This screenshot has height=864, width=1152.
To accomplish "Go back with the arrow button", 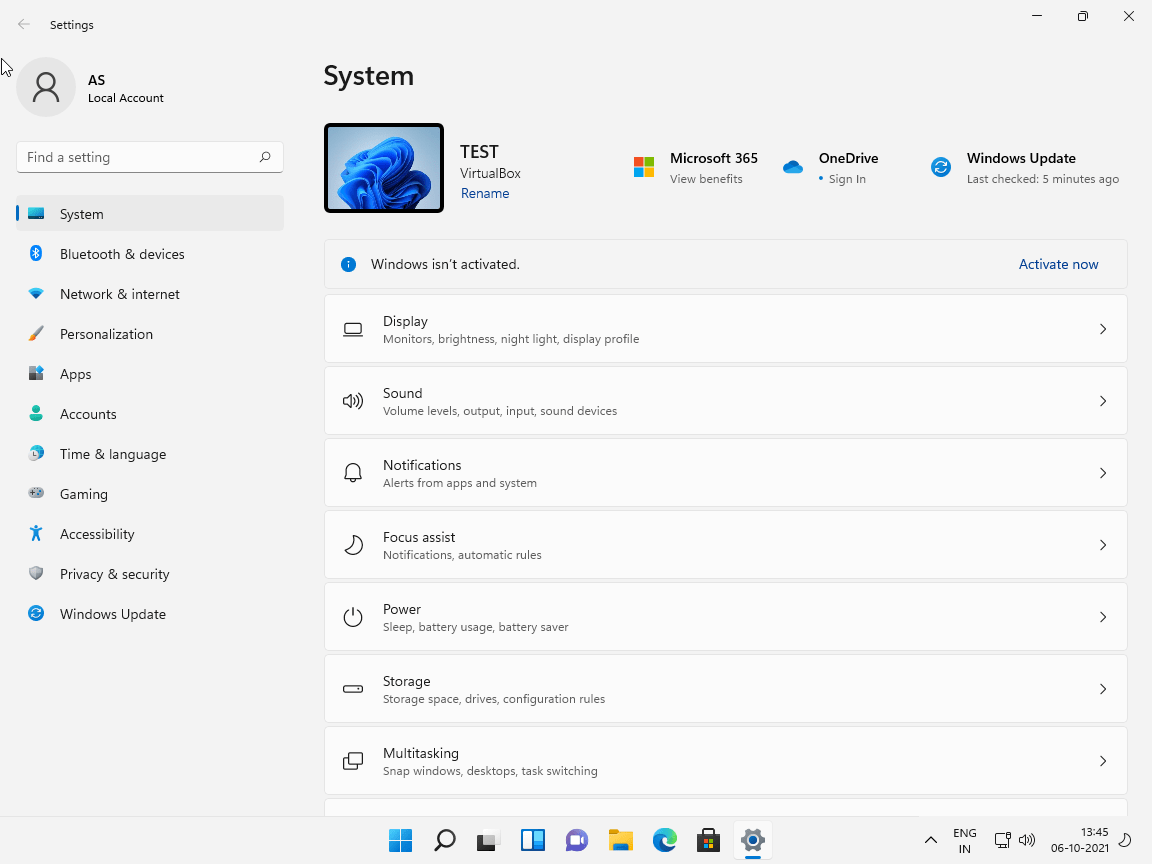I will coord(24,24).
